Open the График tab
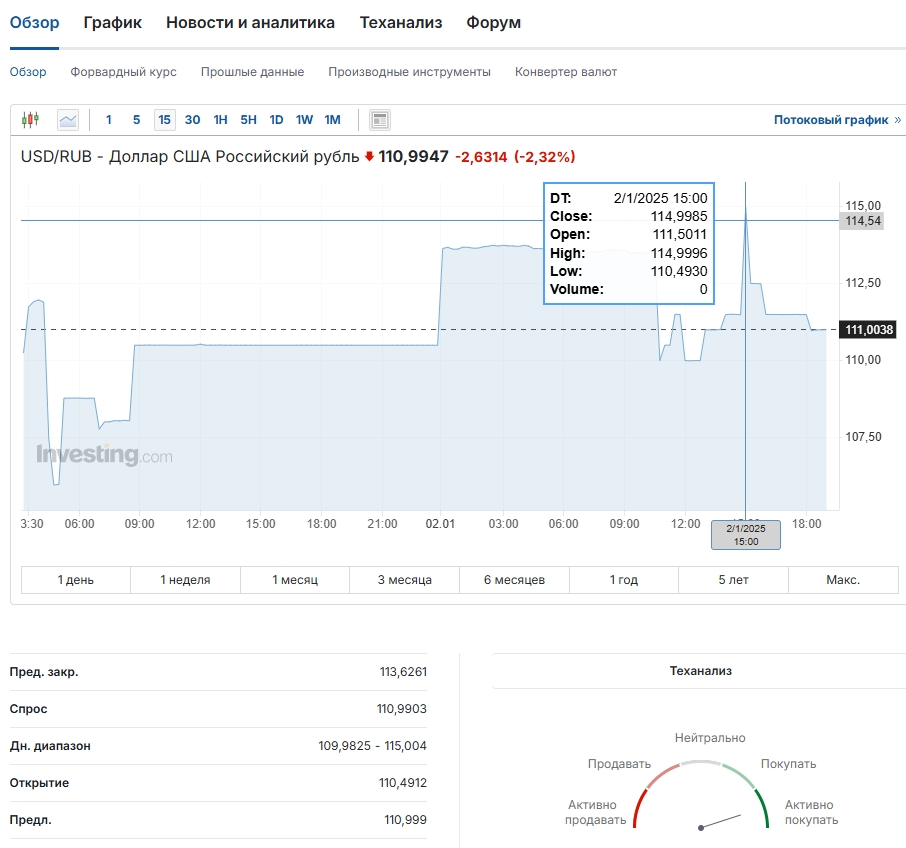Image resolution: width=906 pixels, height=848 pixels. pyautogui.click(x=113, y=23)
